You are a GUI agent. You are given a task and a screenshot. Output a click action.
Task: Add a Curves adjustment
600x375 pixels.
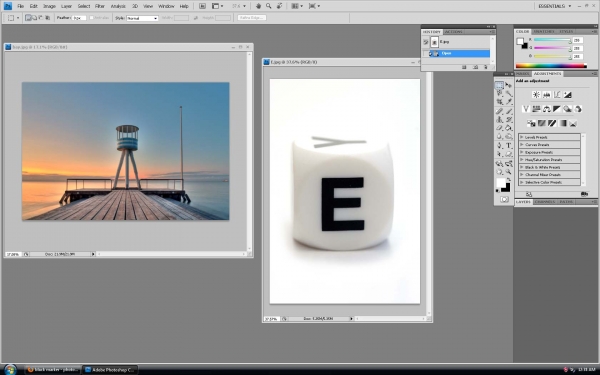pyautogui.click(x=557, y=95)
